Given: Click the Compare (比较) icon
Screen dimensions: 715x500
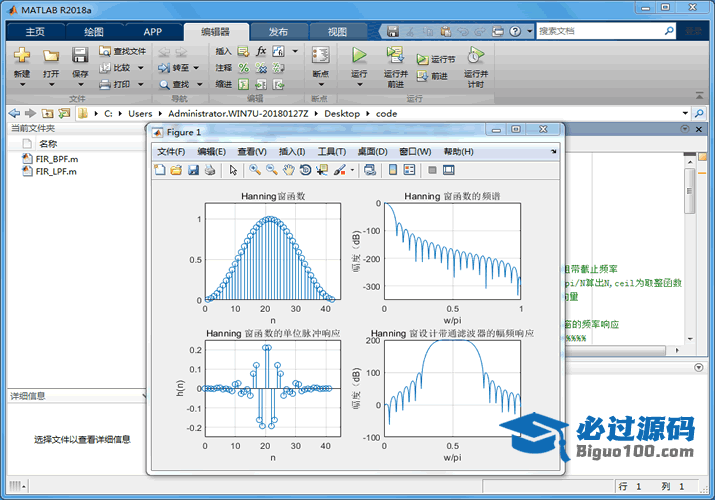Looking at the screenshot, I should pyautogui.click(x=105, y=68).
